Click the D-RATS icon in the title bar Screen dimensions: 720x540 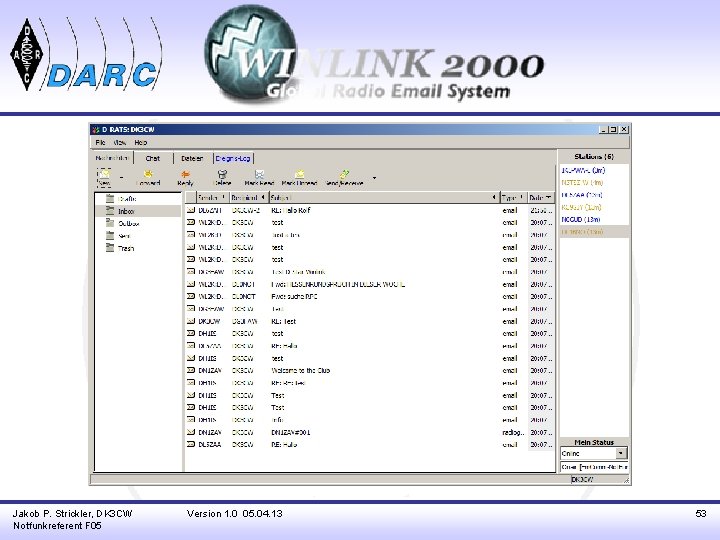coord(96,129)
